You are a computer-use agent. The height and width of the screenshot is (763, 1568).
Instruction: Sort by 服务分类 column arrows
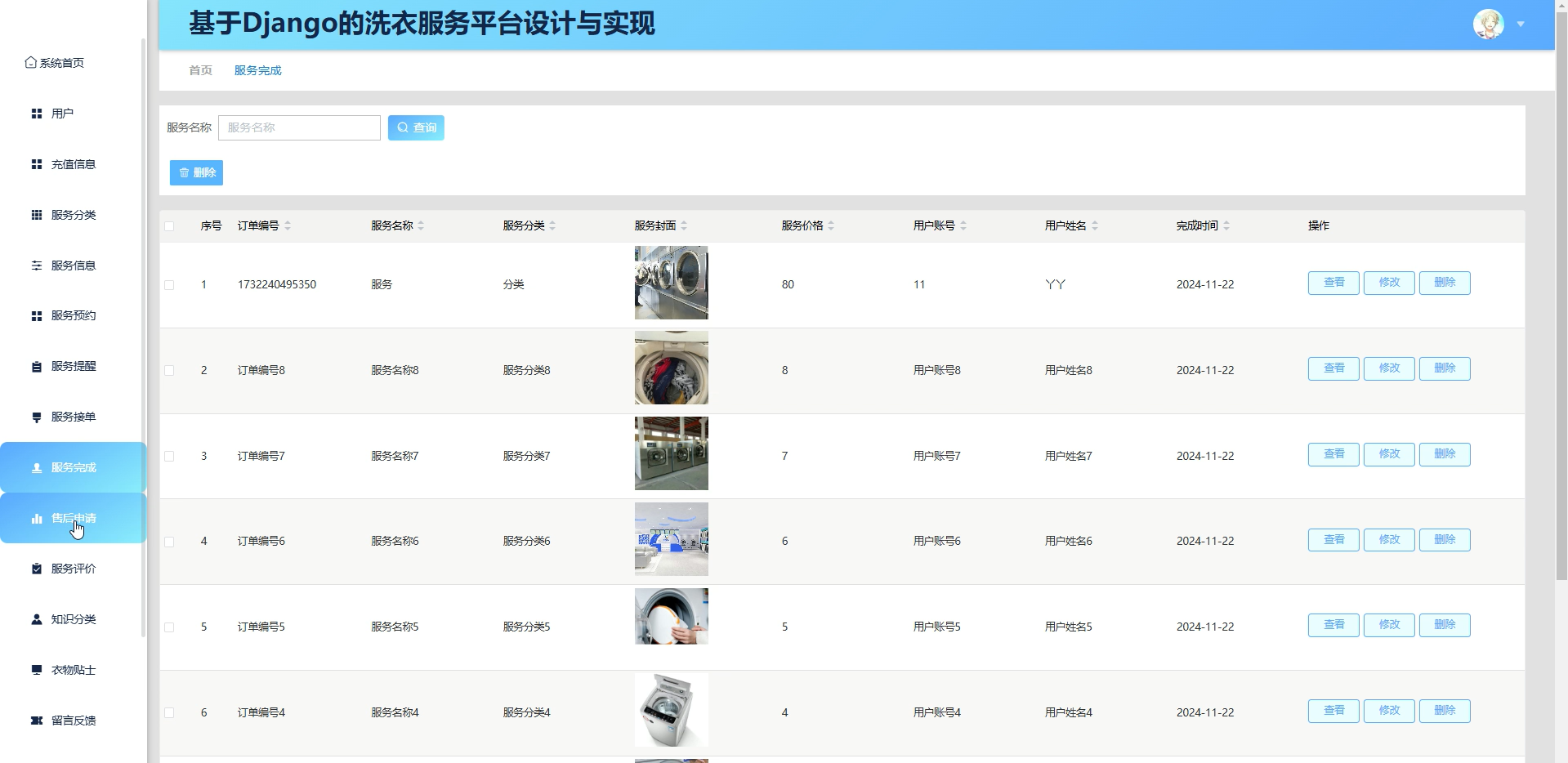coord(552,225)
